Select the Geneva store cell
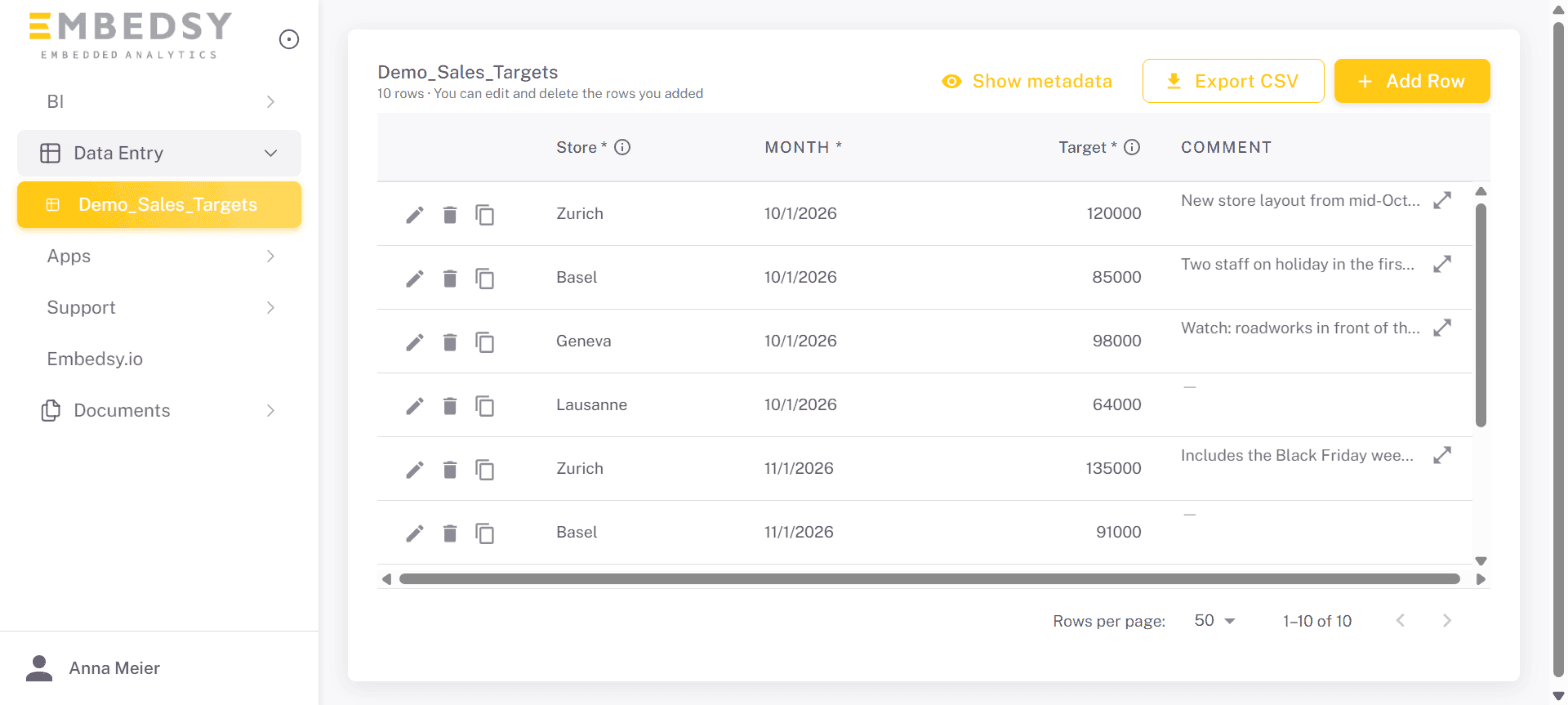Viewport: 1568px width, 705px height. pos(583,341)
